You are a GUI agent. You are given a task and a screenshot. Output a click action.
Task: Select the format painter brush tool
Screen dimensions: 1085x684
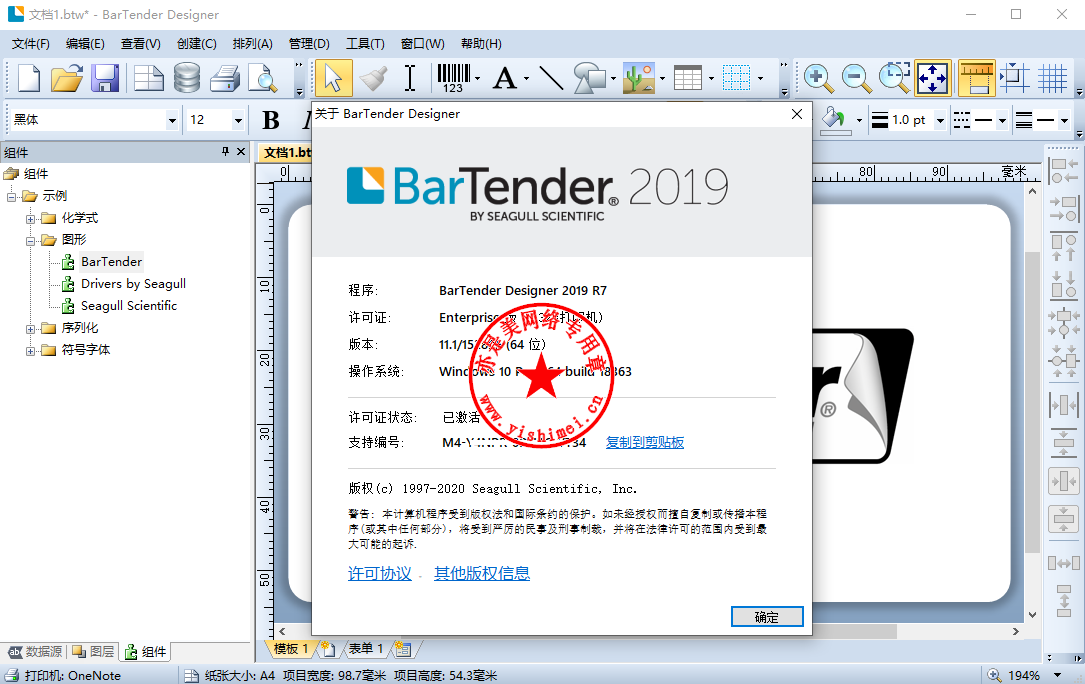pos(373,78)
